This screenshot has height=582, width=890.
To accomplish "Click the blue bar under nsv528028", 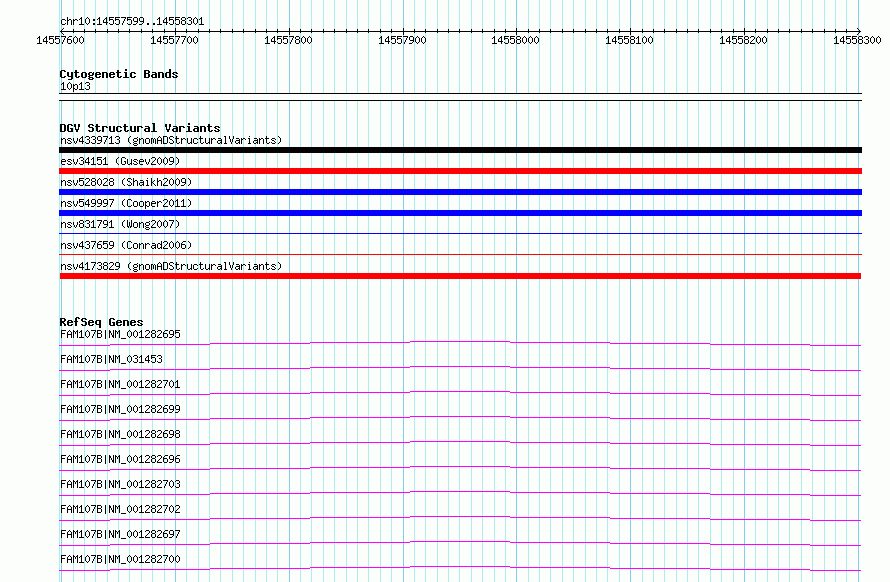I will [x=460, y=192].
